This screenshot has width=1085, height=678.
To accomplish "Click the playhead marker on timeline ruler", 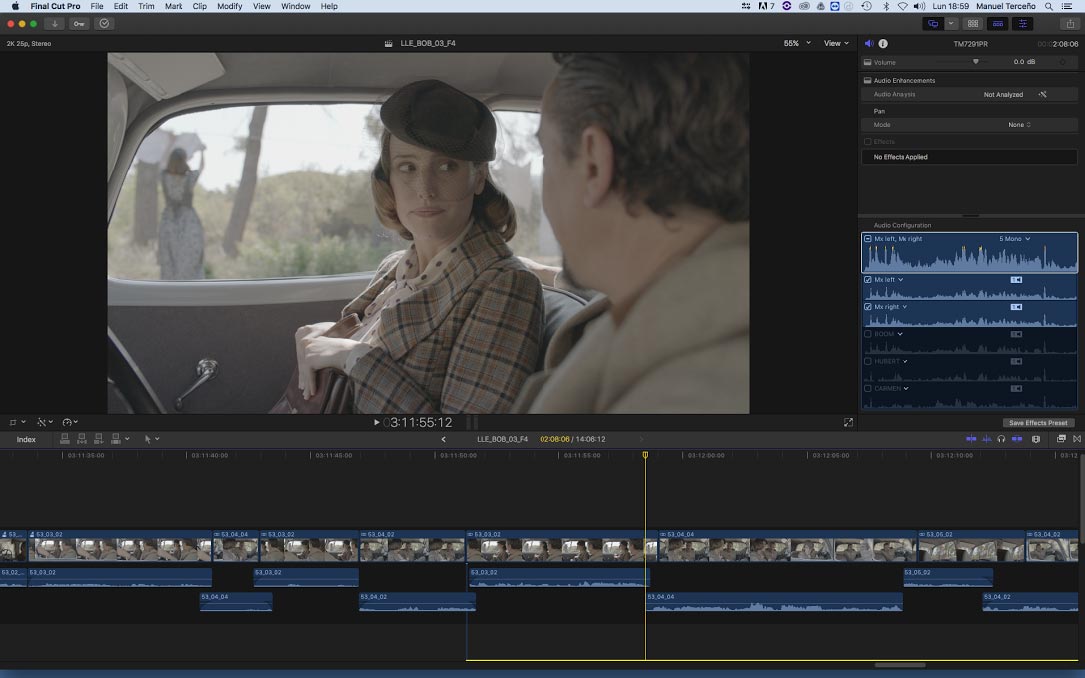I will click(x=646, y=455).
